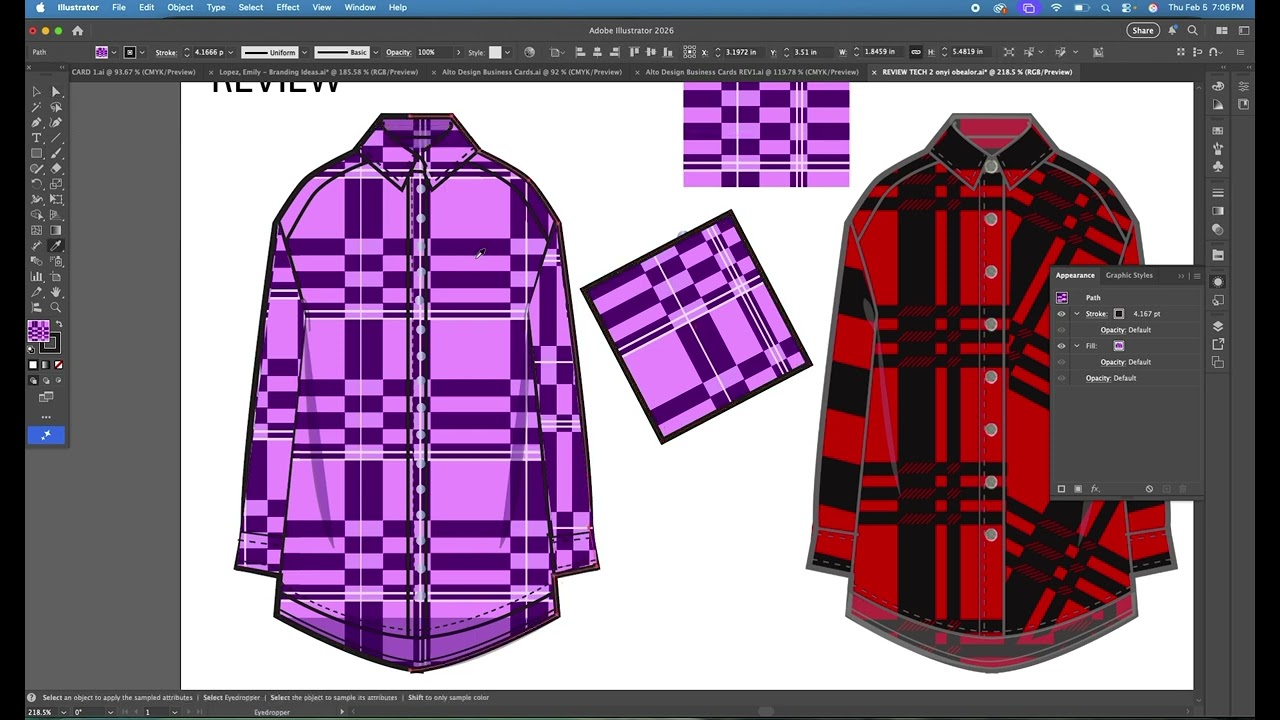Select the Selection (black arrow) tool
The image size is (1280, 720).
37,92
